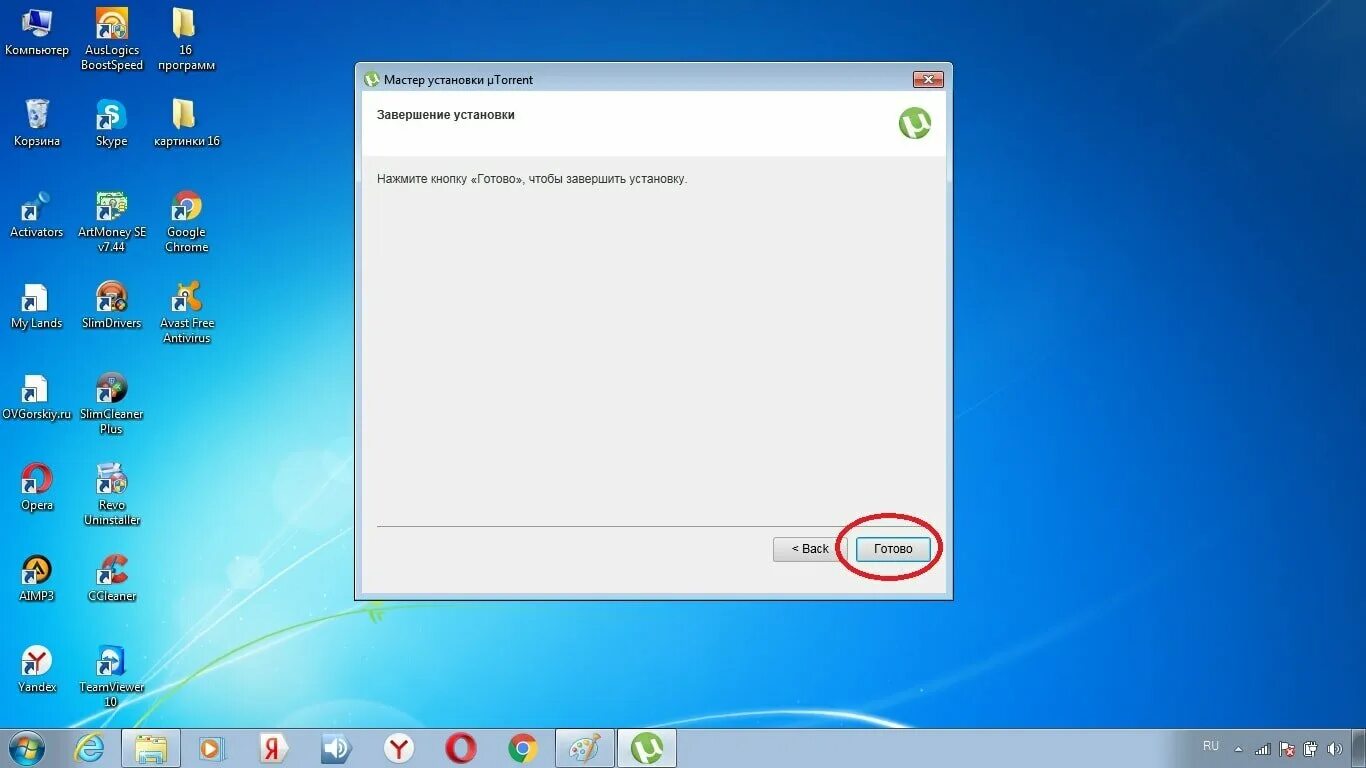The width and height of the screenshot is (1366, 768).
Task: Launch Internet Explorer from the taskbar
Action: [x=90, y=748]
